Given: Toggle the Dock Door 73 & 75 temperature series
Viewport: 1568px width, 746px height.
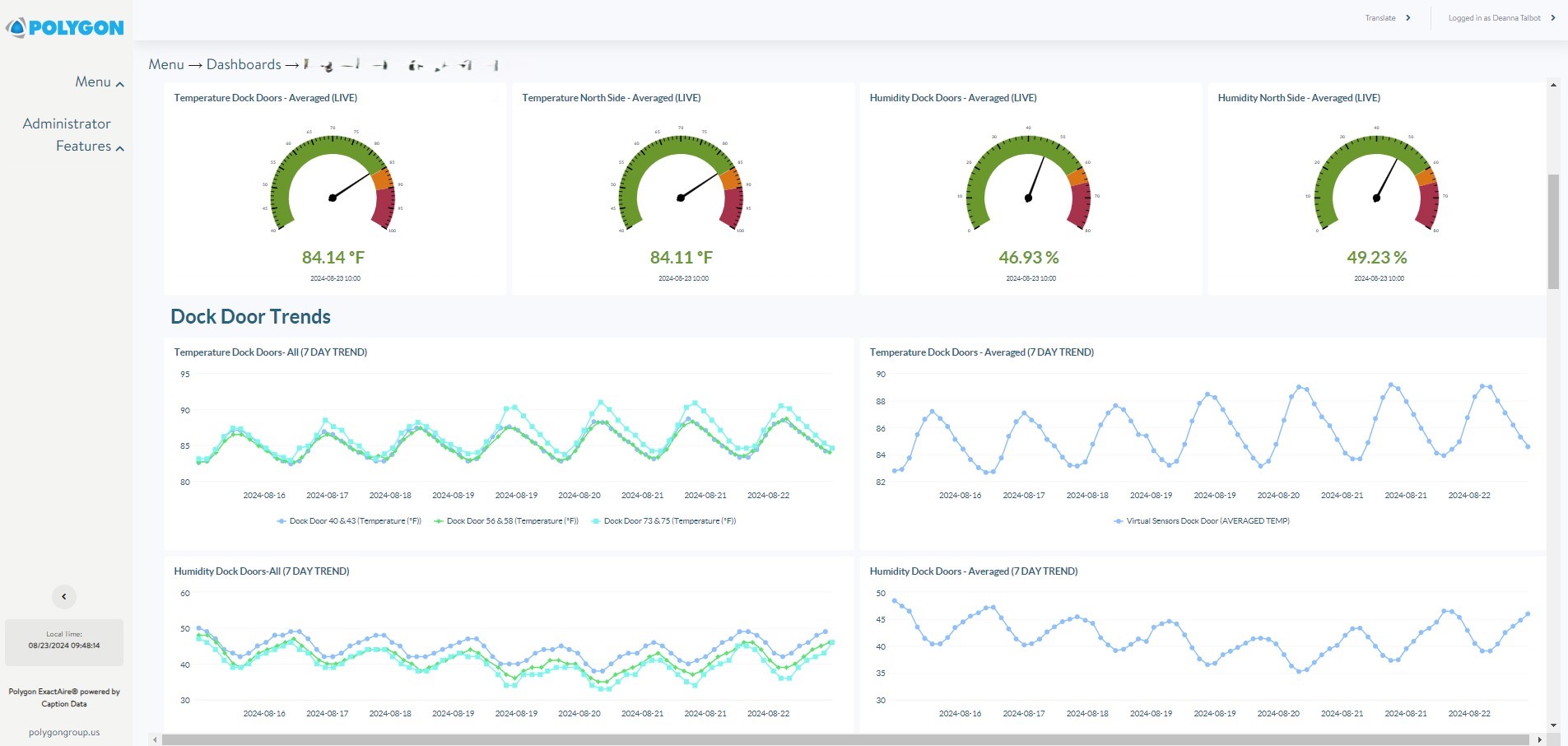Looking at the screenshot, I should (667, 520).
